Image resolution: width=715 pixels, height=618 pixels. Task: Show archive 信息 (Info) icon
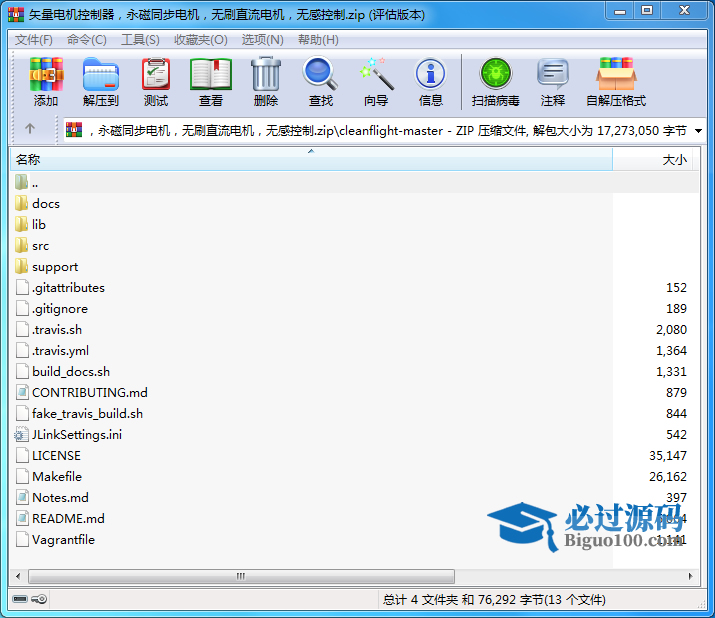click(x=430, y=73)
